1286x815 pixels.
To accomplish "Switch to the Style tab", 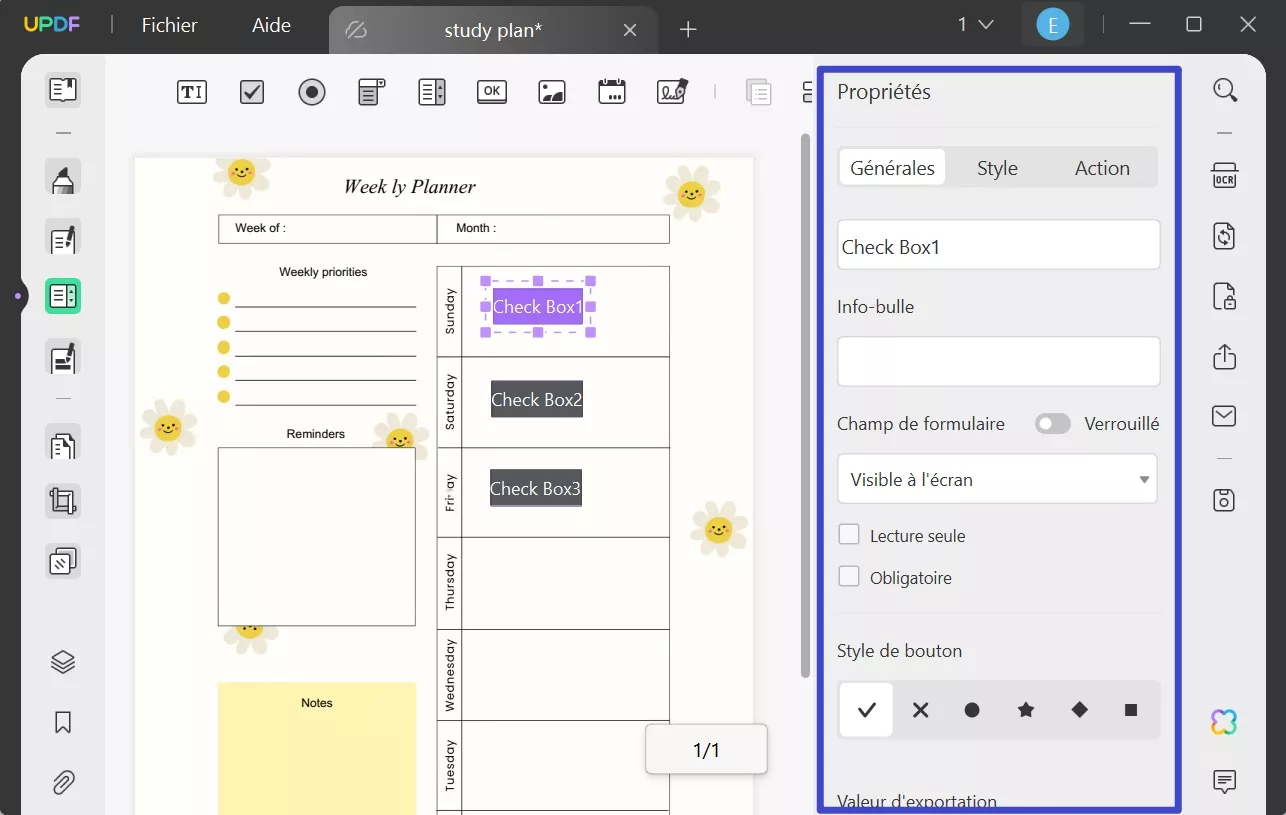I will pos(997,168).
